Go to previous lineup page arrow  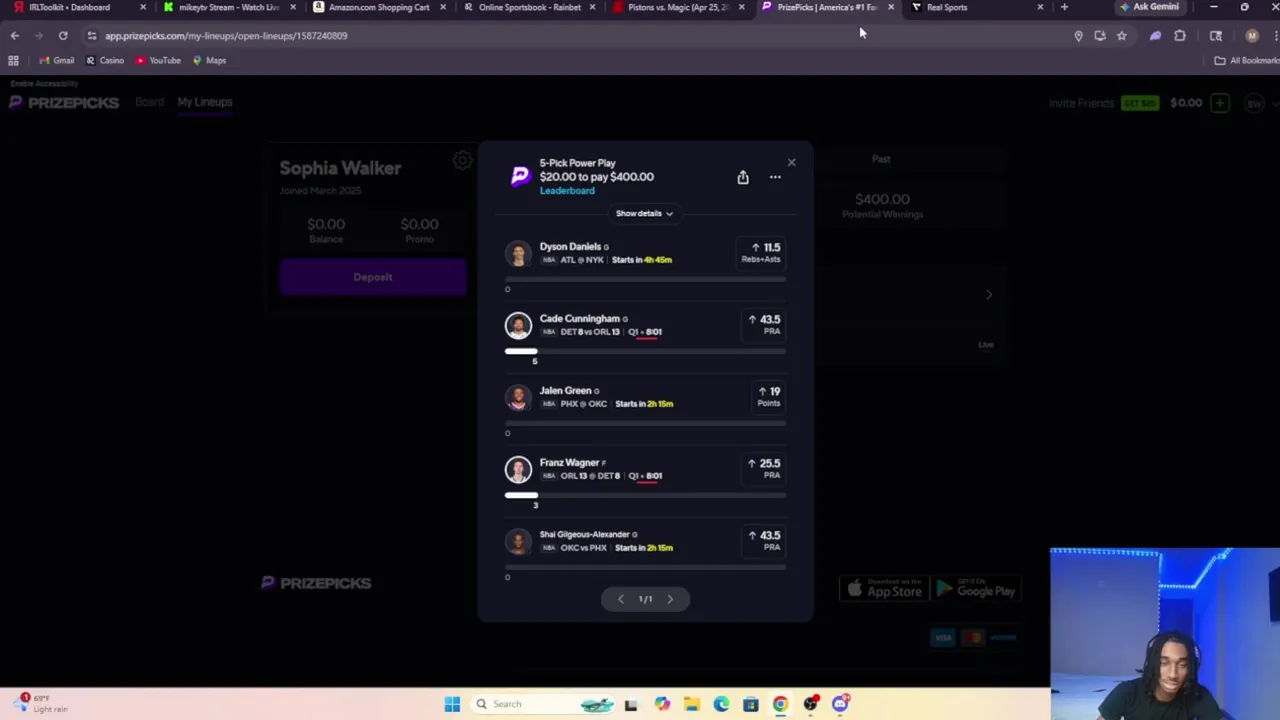click(x=620, y=599)
